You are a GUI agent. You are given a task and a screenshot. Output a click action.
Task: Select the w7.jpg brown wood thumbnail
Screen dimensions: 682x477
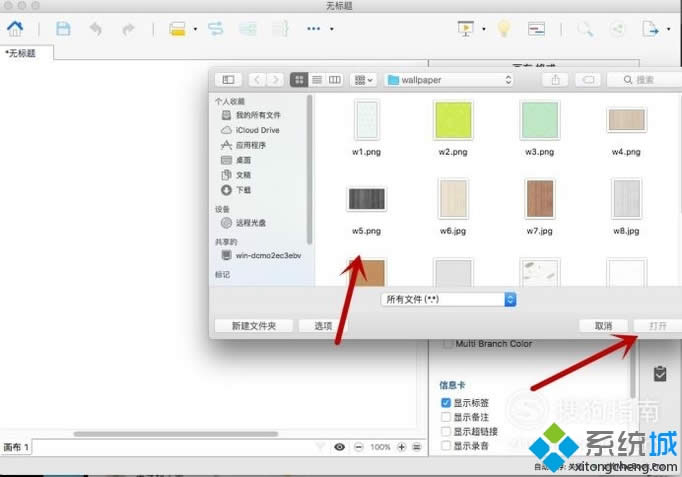539,199
